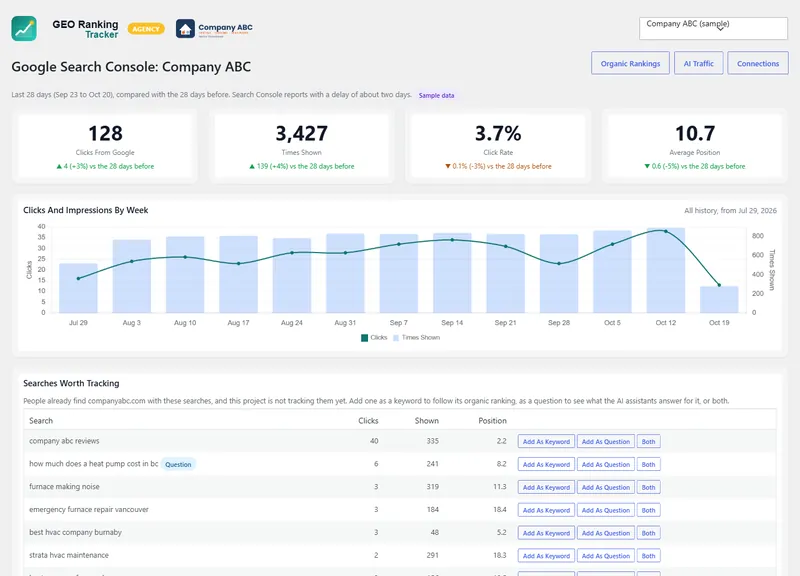Switch to AI Traffic view
The width and height of the screenshot is (800, 576).
coord(698,63)
